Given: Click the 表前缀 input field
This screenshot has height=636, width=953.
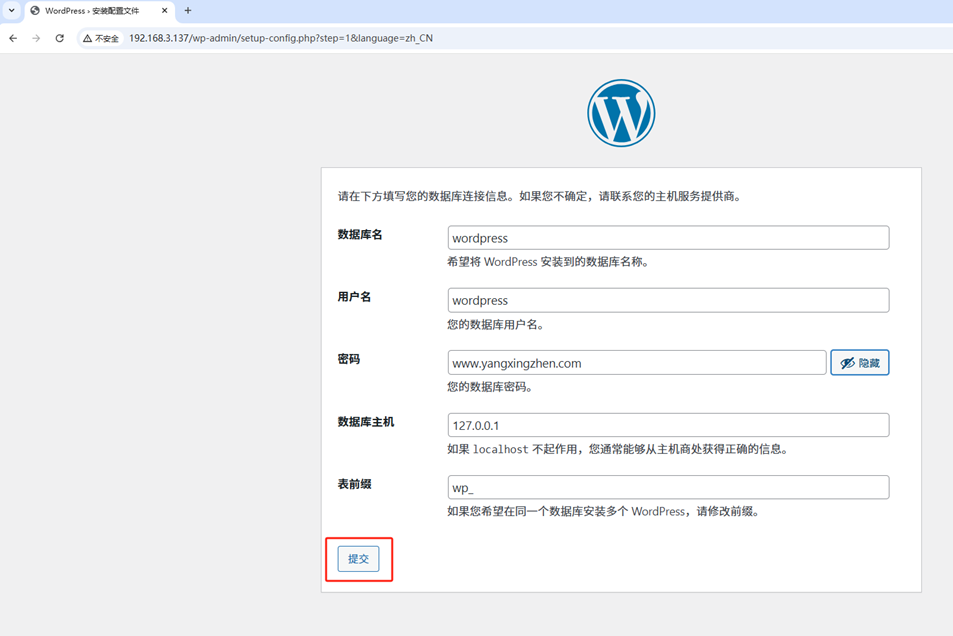Looking at the screenshot, I should pos(668,488).
